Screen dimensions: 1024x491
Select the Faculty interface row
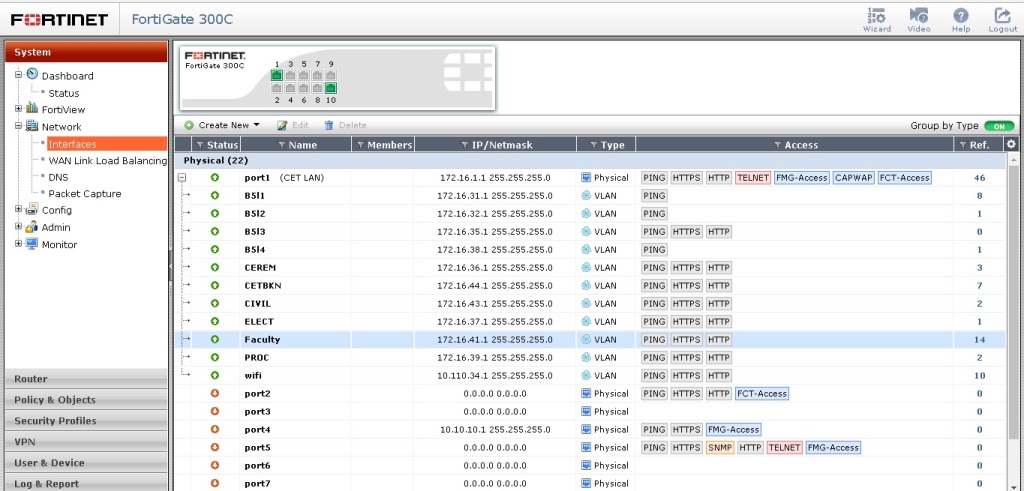[589, 340]
